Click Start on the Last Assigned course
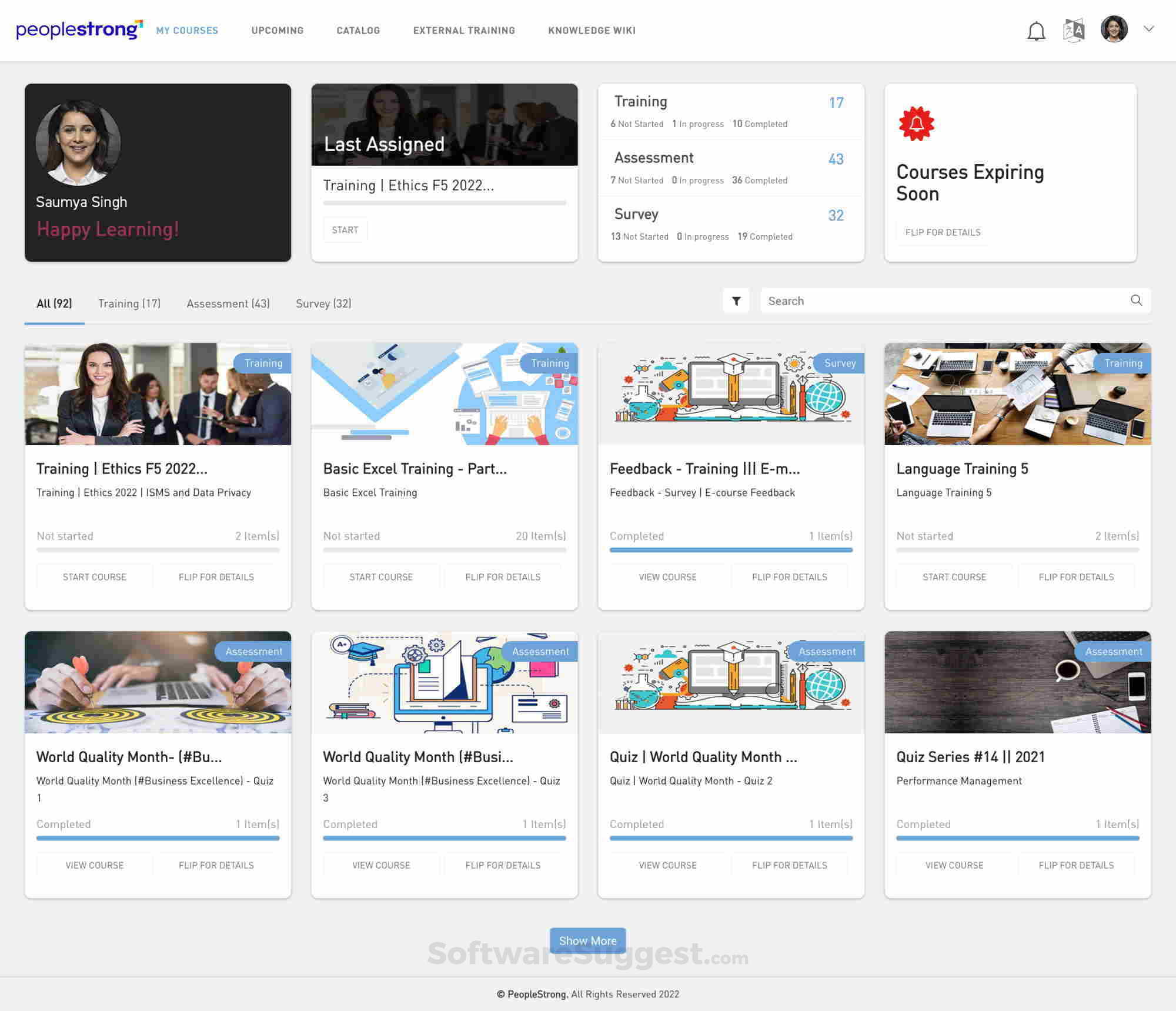Viewport: 1176px width, 1011px height. point(345,229)
